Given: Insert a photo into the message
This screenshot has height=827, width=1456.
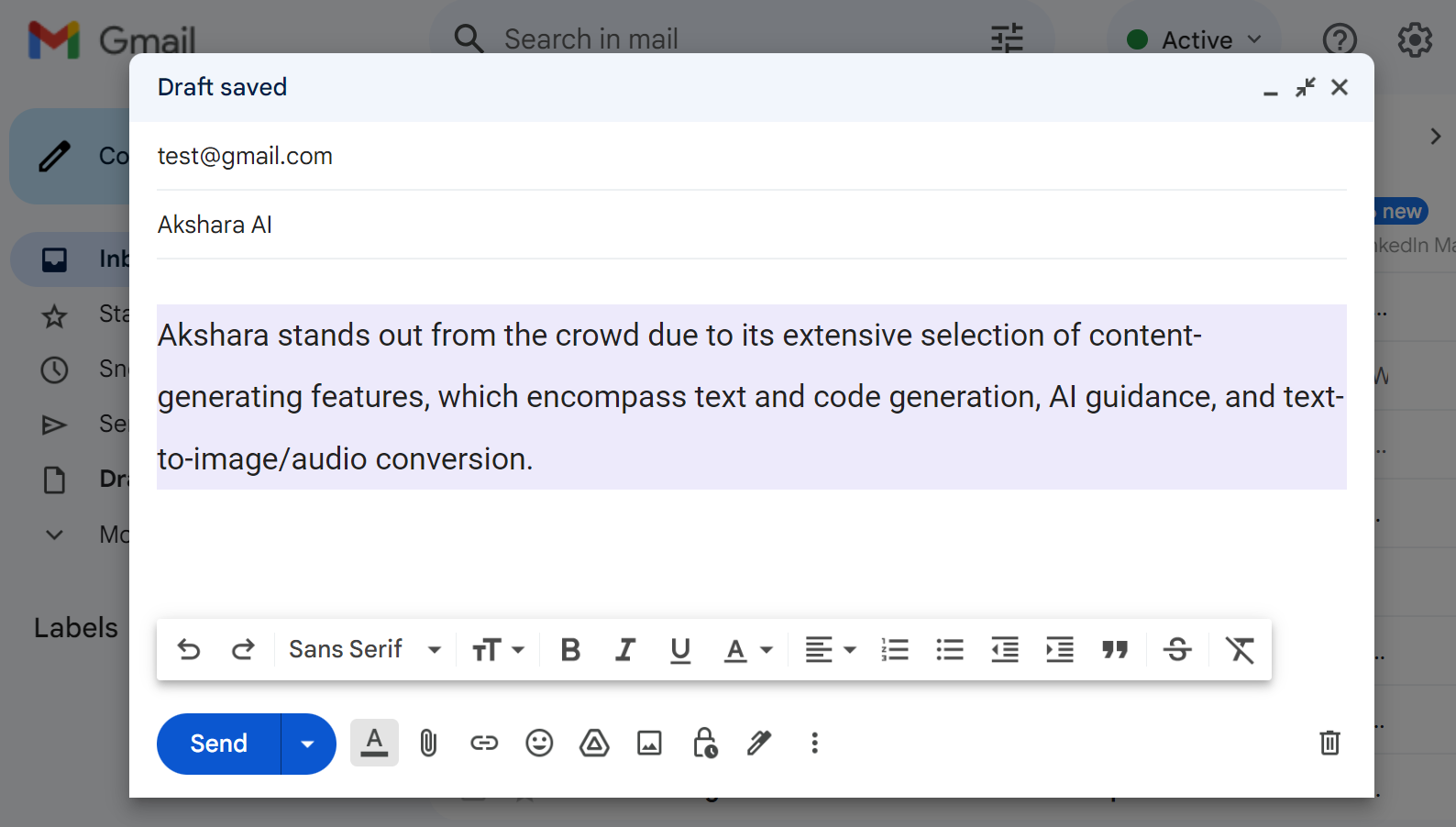Looking at the screenshot, I should (x=649, y=743).
